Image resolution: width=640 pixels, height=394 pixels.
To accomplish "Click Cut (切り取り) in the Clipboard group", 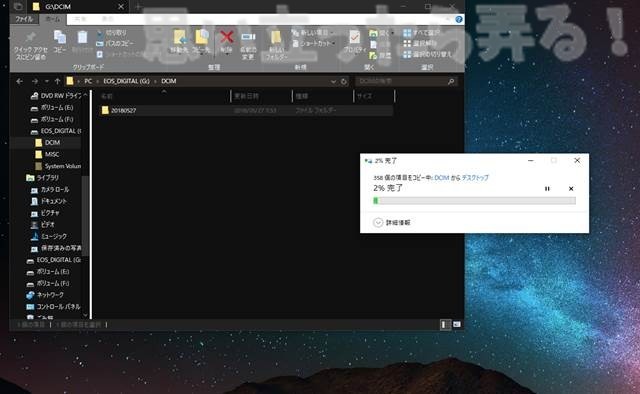I will pyautogui.click(x=111, y=33).
